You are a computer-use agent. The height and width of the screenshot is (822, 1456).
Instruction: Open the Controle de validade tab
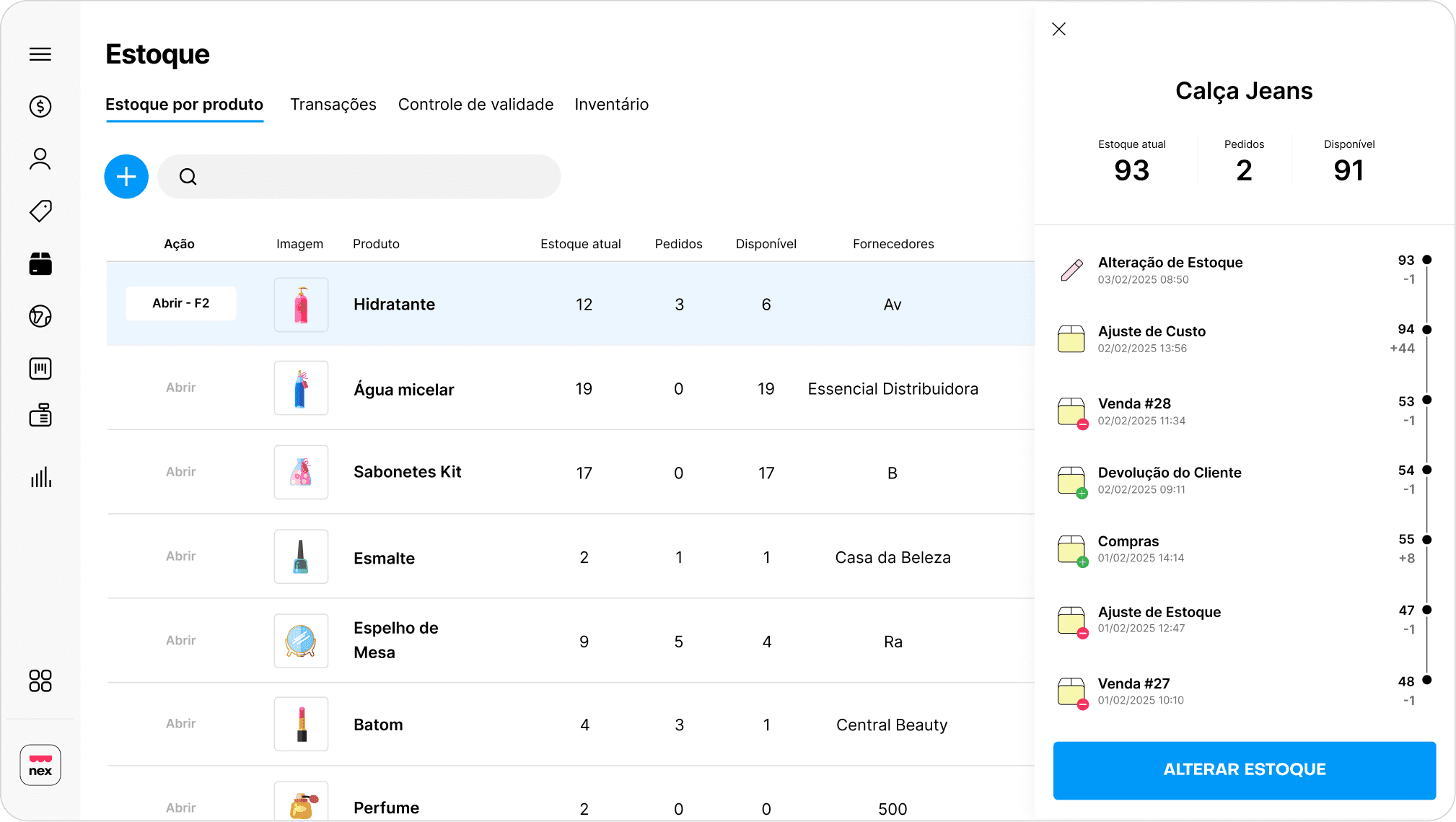tap(475, 105)
